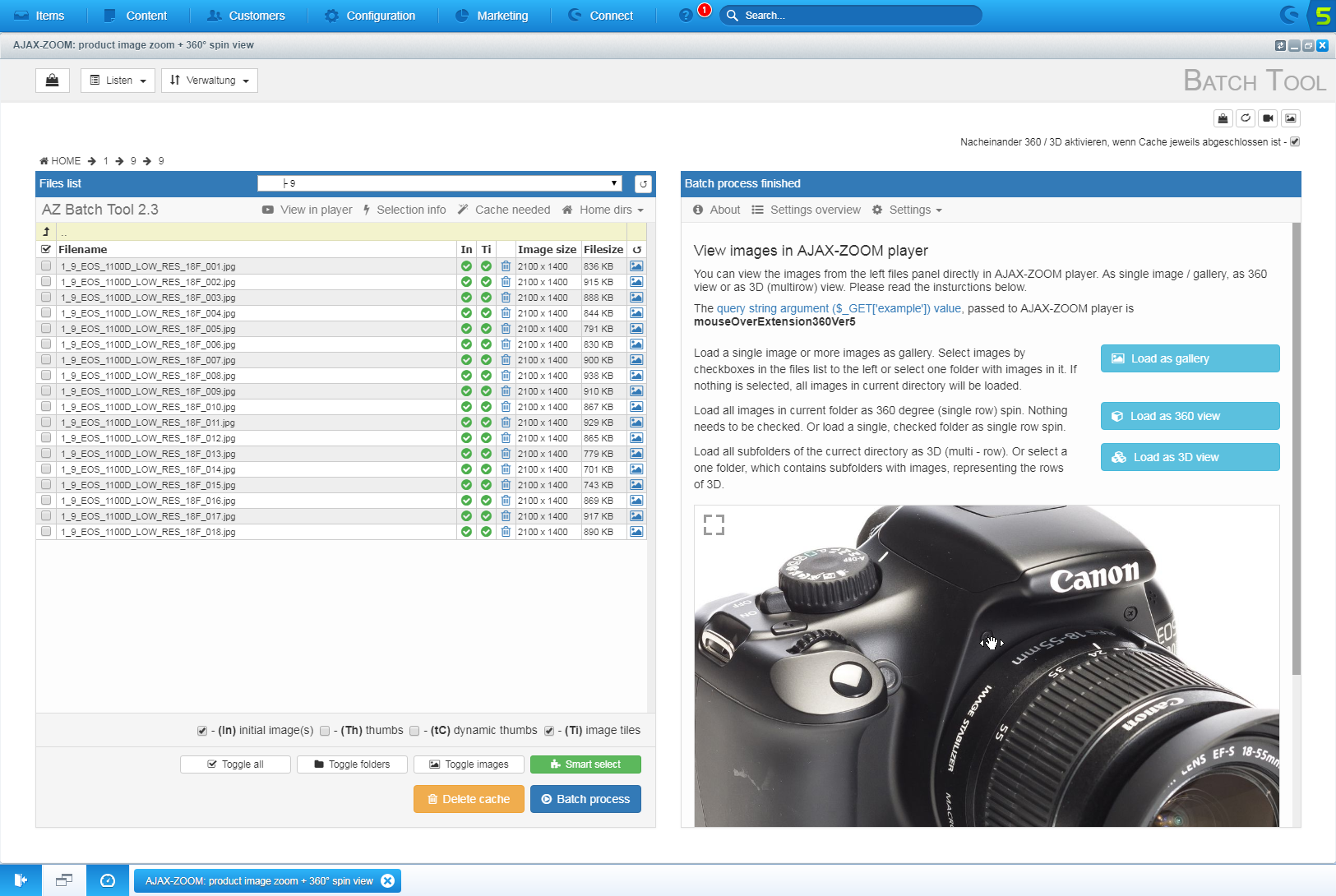
Task: Check the box for 1_9_EOS_1100D_LOW_RES_18F_004.jpg
Action: tap(46, 312)
